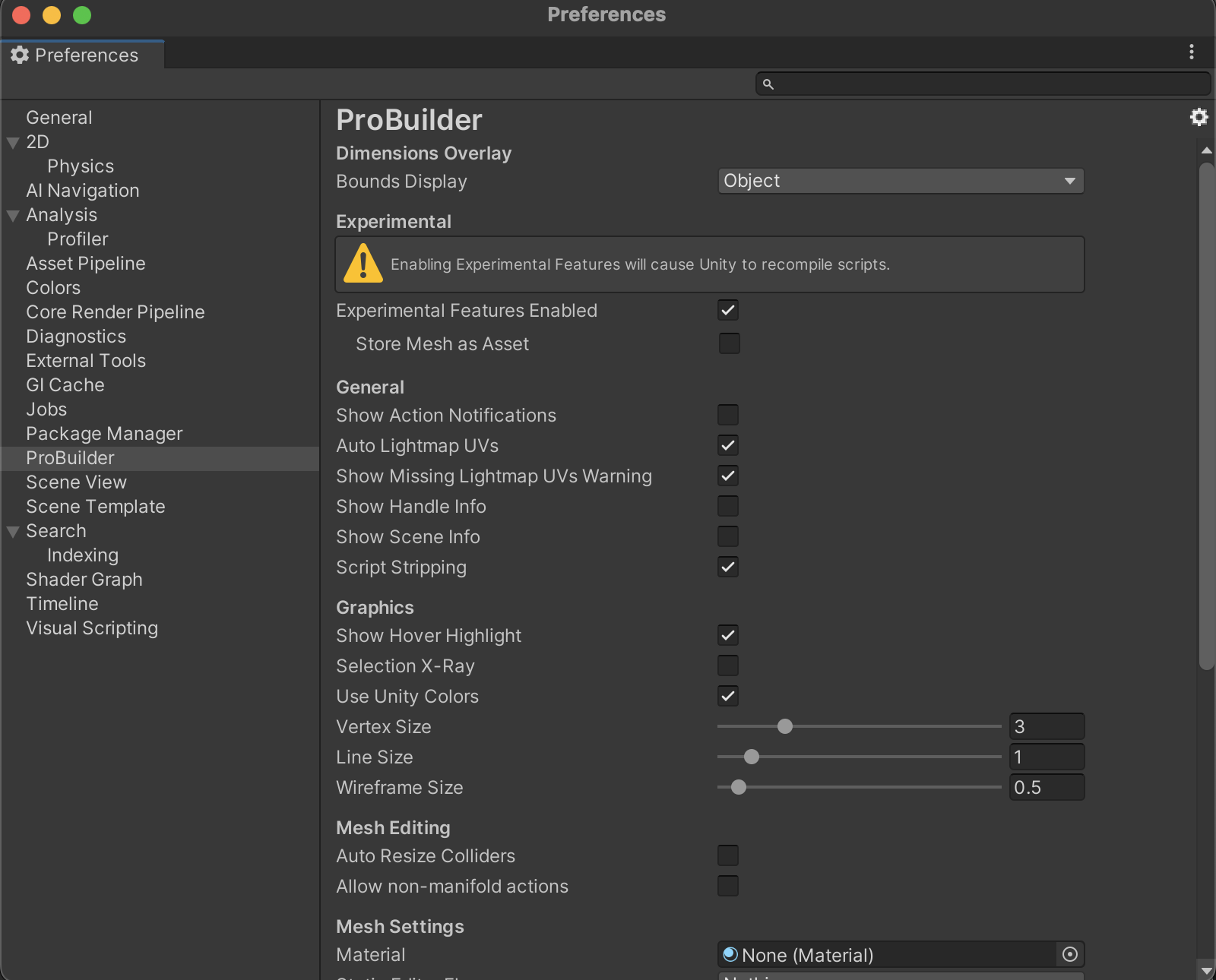The image size is (1216, 980).
Task: Uncheck Use Unity Colors checkbox
Action: (x=728, y=696)
